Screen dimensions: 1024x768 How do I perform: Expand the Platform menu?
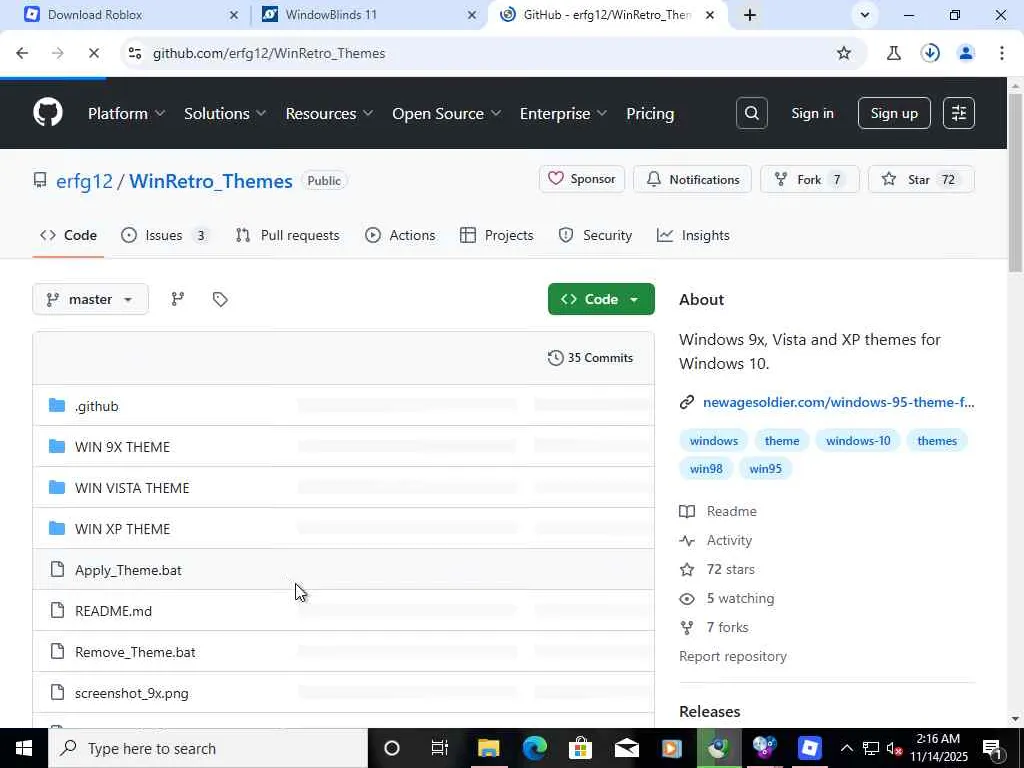[x=126, y=114]
